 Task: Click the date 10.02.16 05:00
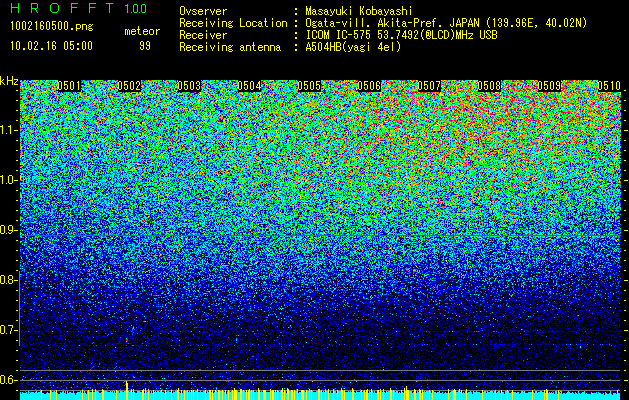[51, 46]
